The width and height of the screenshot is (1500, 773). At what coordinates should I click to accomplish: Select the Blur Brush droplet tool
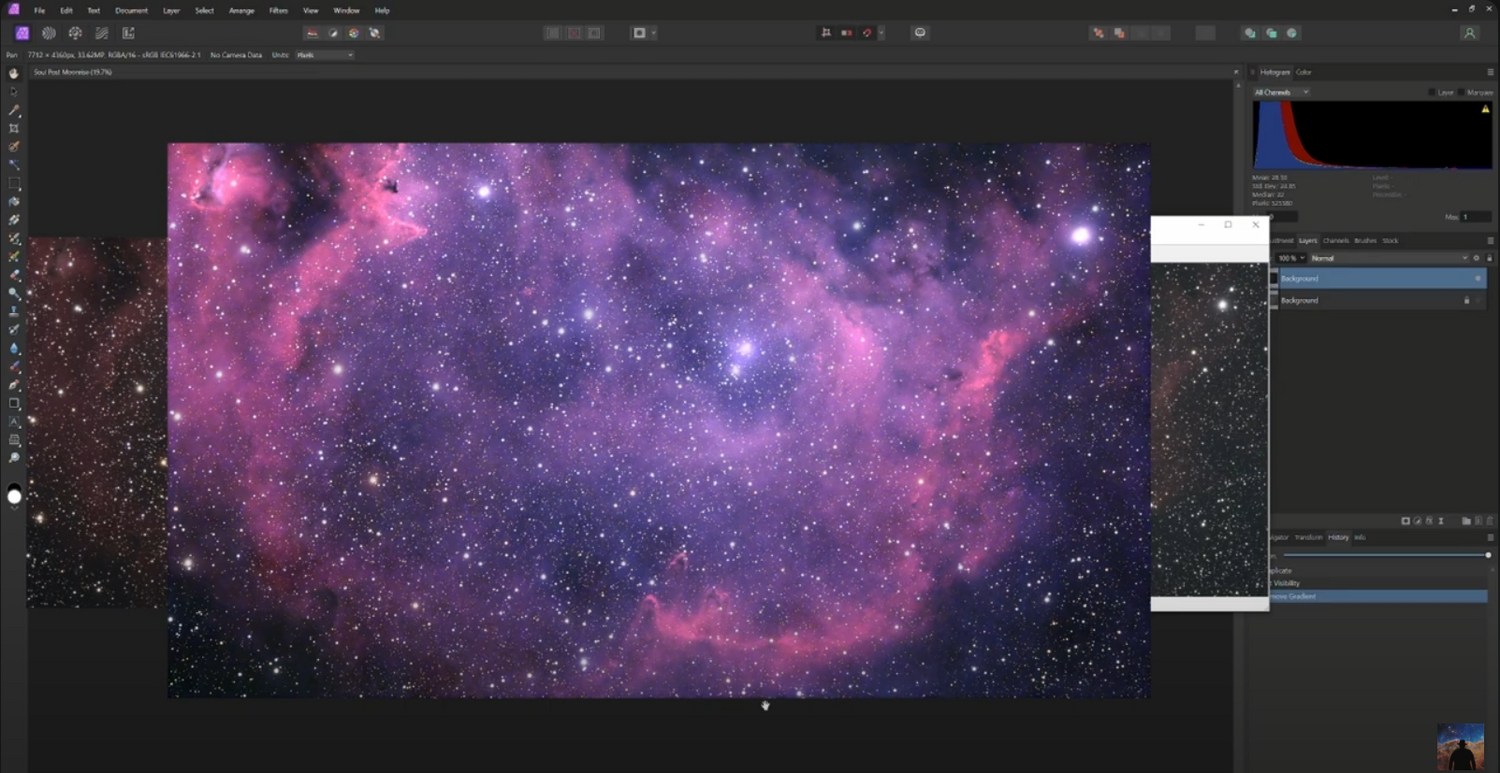tap(14, 348)
